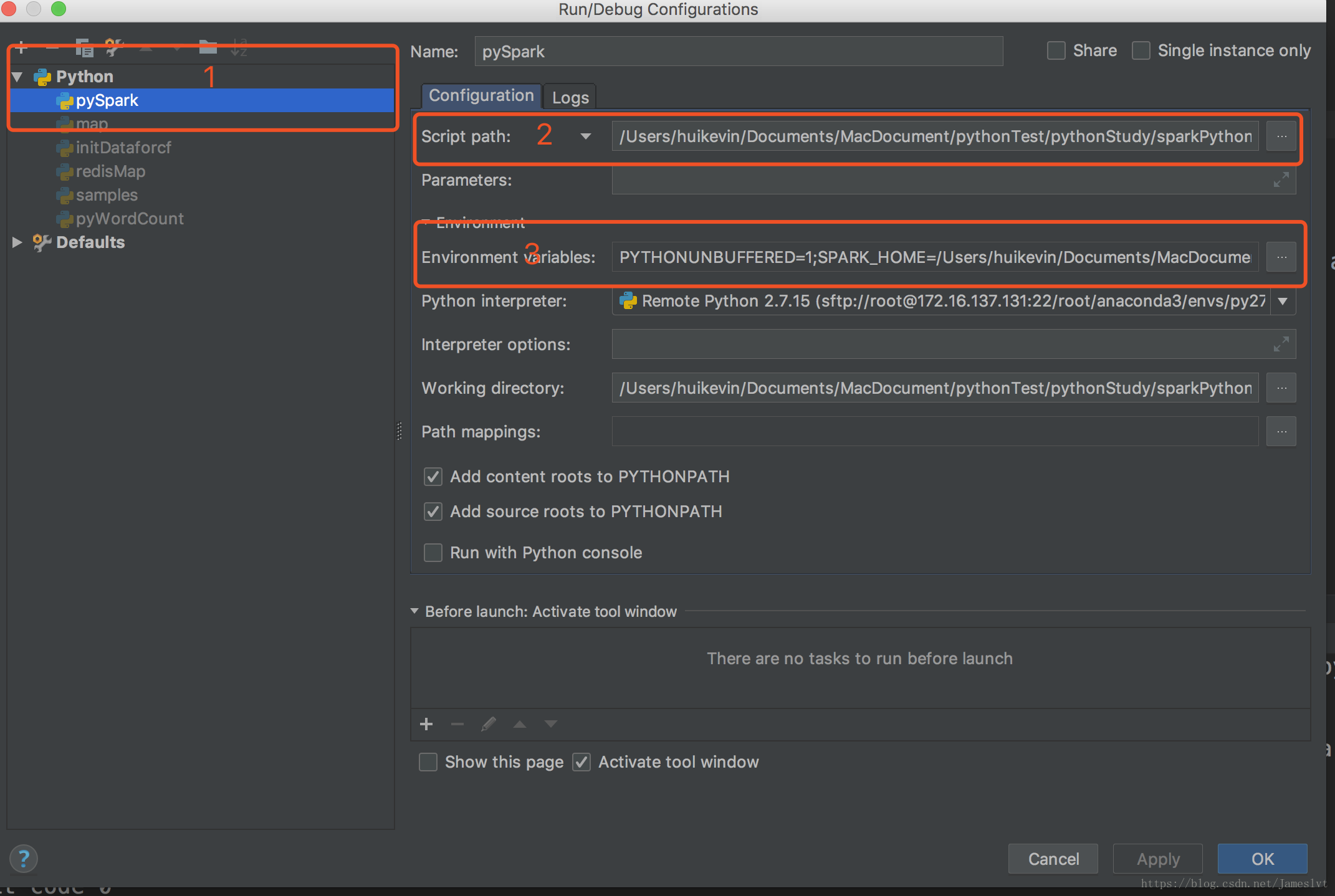Image resolution: width=1335 pixels, height=896 pixels.
Task: Click the Apply button
Action: click(x=1158, y=859)
